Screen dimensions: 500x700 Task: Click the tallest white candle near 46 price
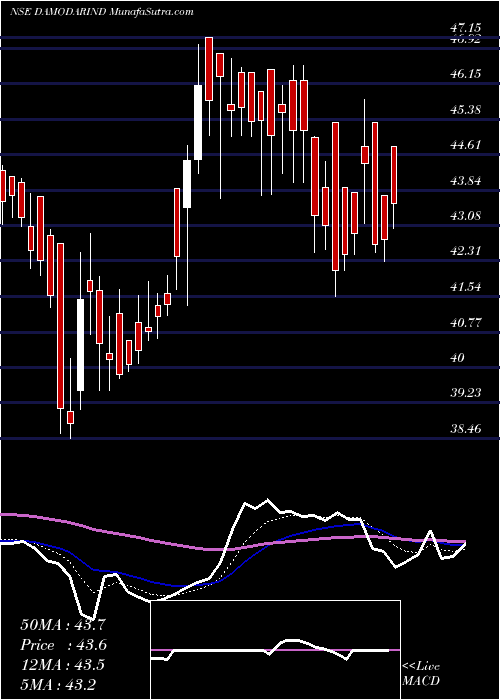[198, 122]
